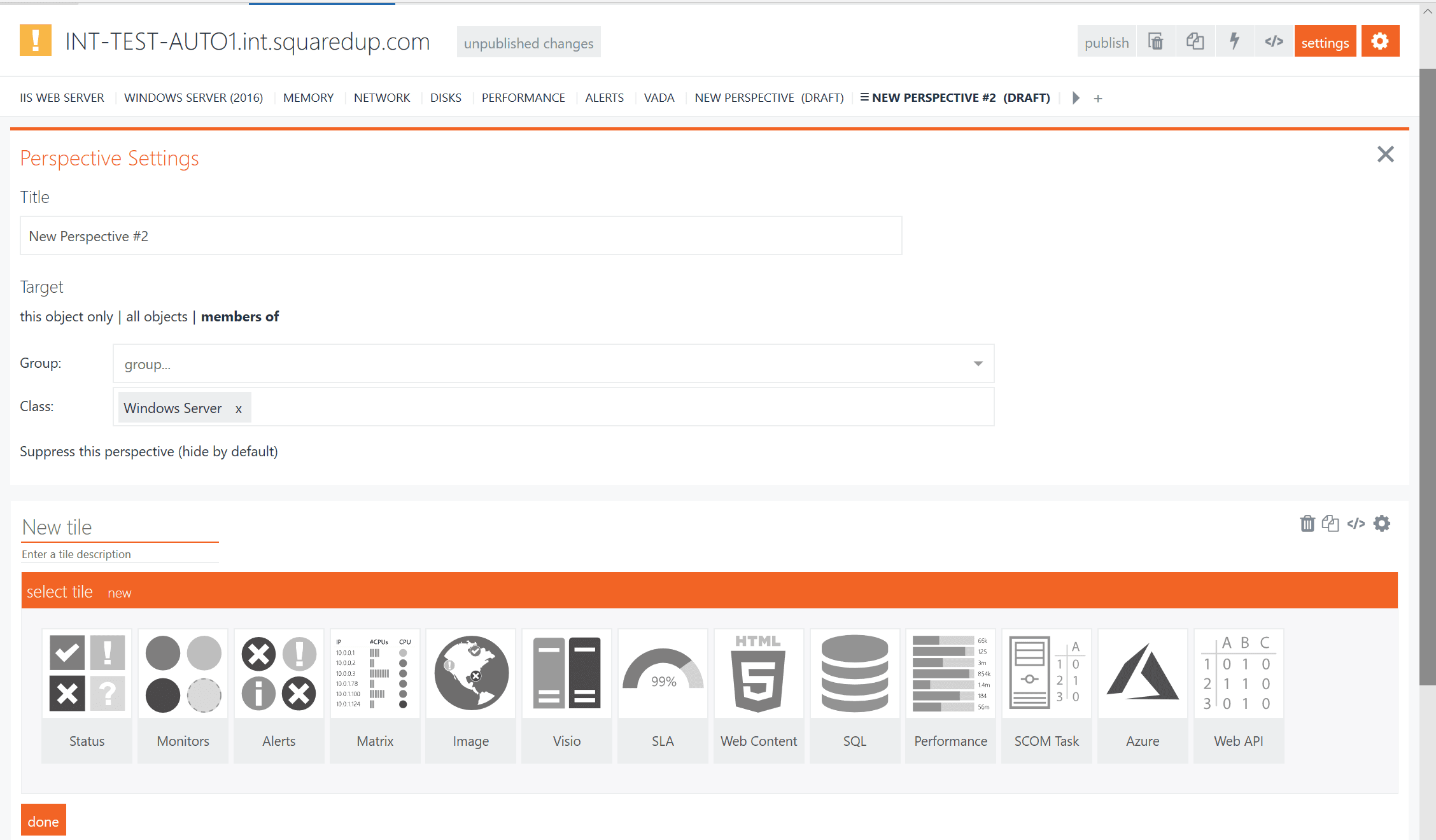Image resolution: width=1436 pixels, height=840 pixels.
Task: Add a new perspective with plus
Action: [1098, 99]
